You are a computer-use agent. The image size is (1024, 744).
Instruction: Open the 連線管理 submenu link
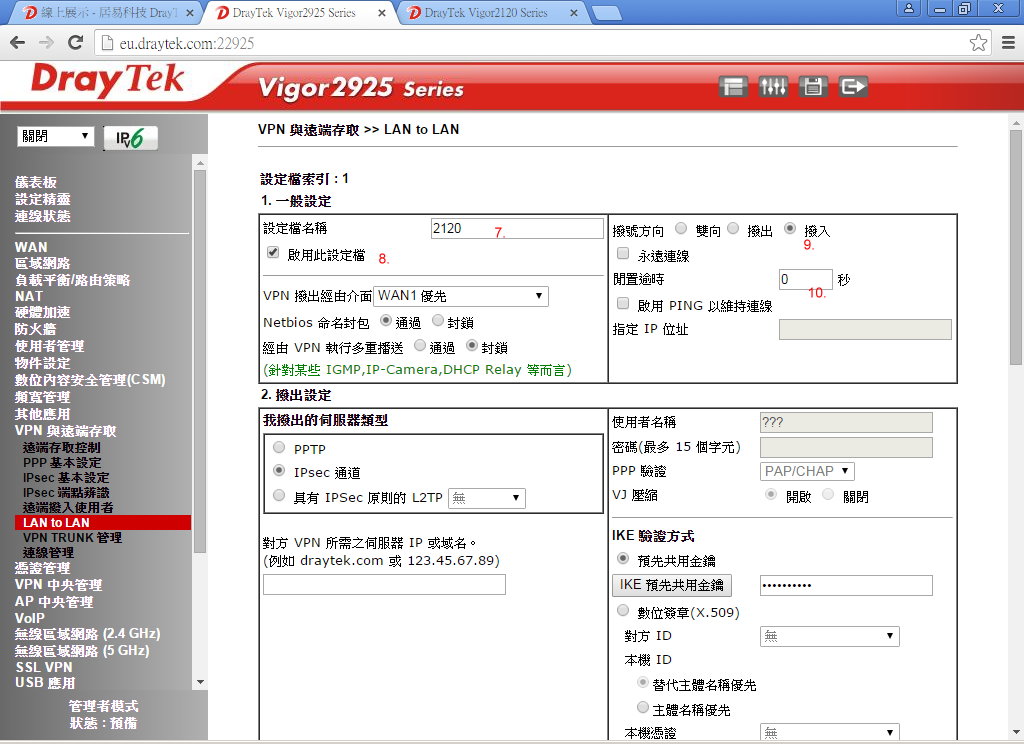[48, 553]
